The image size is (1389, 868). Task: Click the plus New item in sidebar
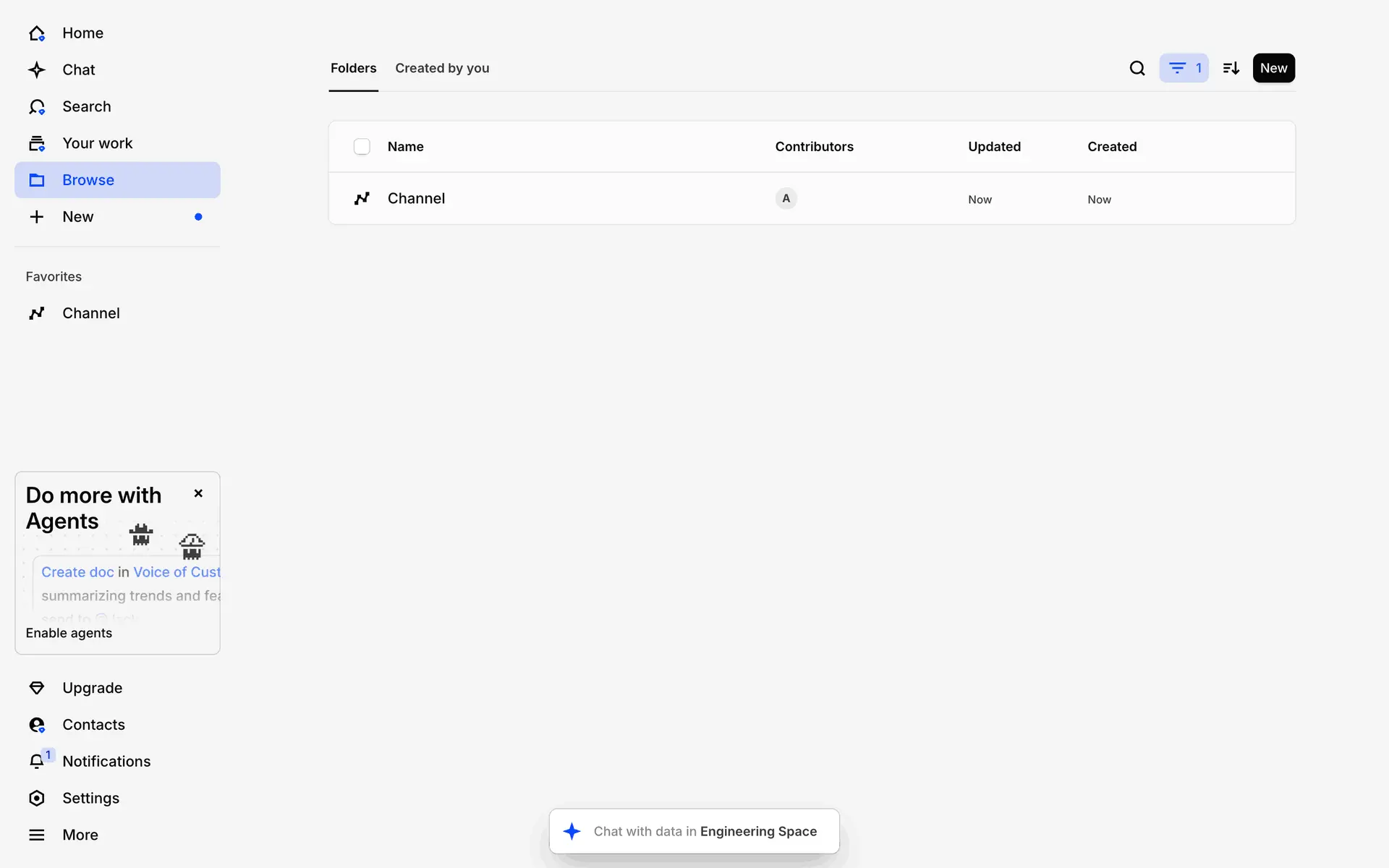point(77,217)
